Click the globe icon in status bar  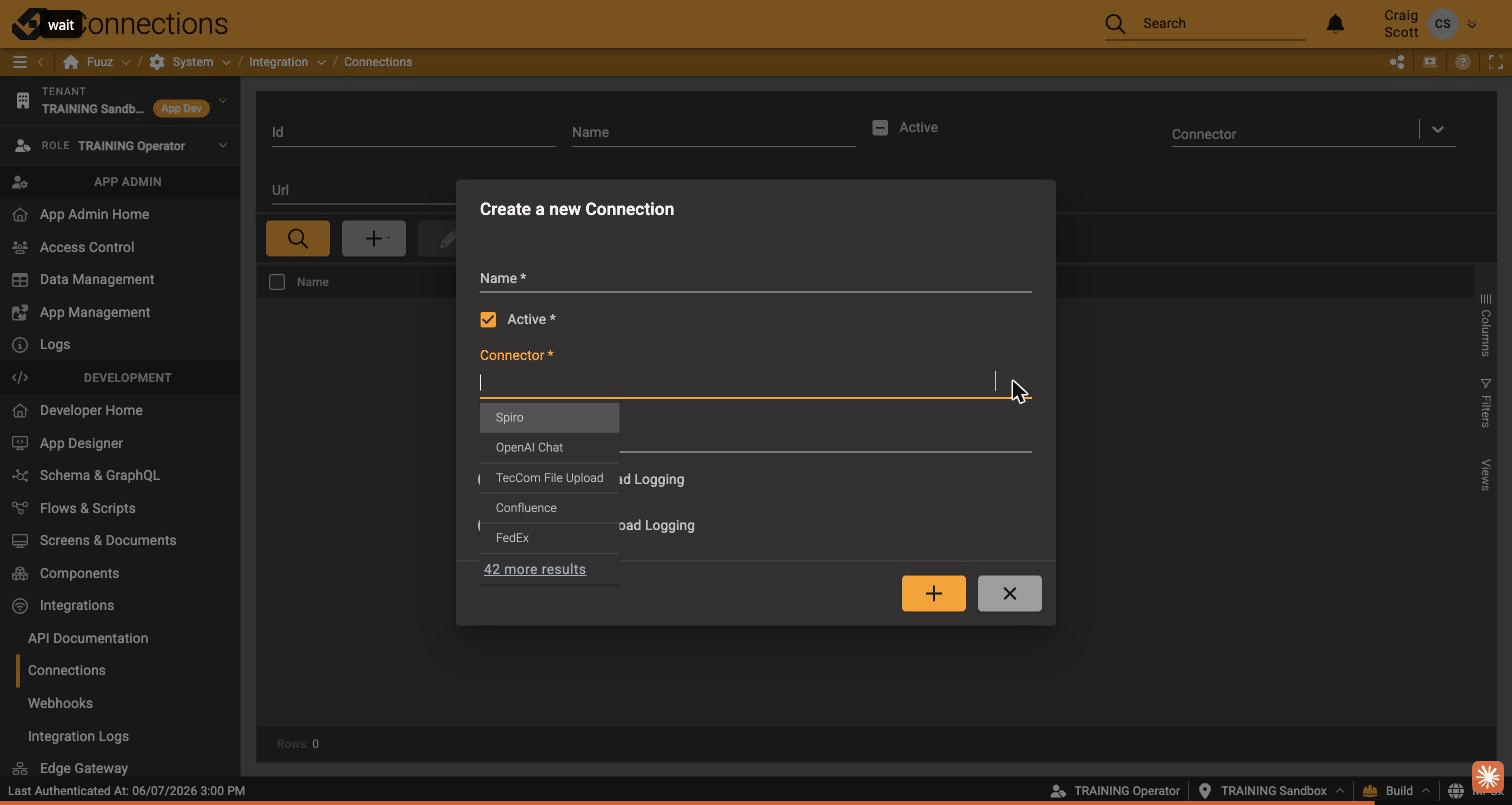[1456, 791]
